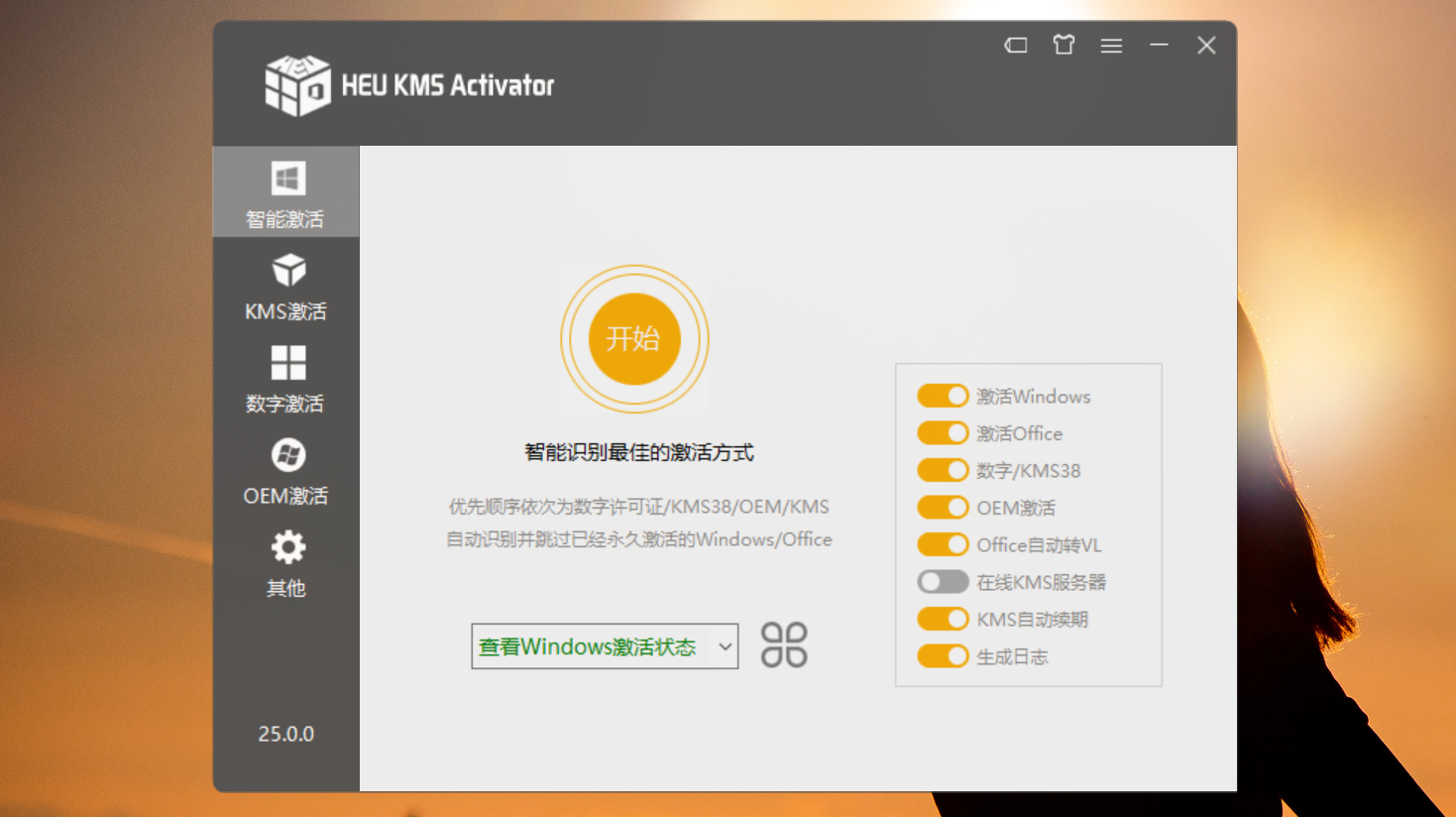Open the 数字激活 sidebar tab

tap(286, 378)
